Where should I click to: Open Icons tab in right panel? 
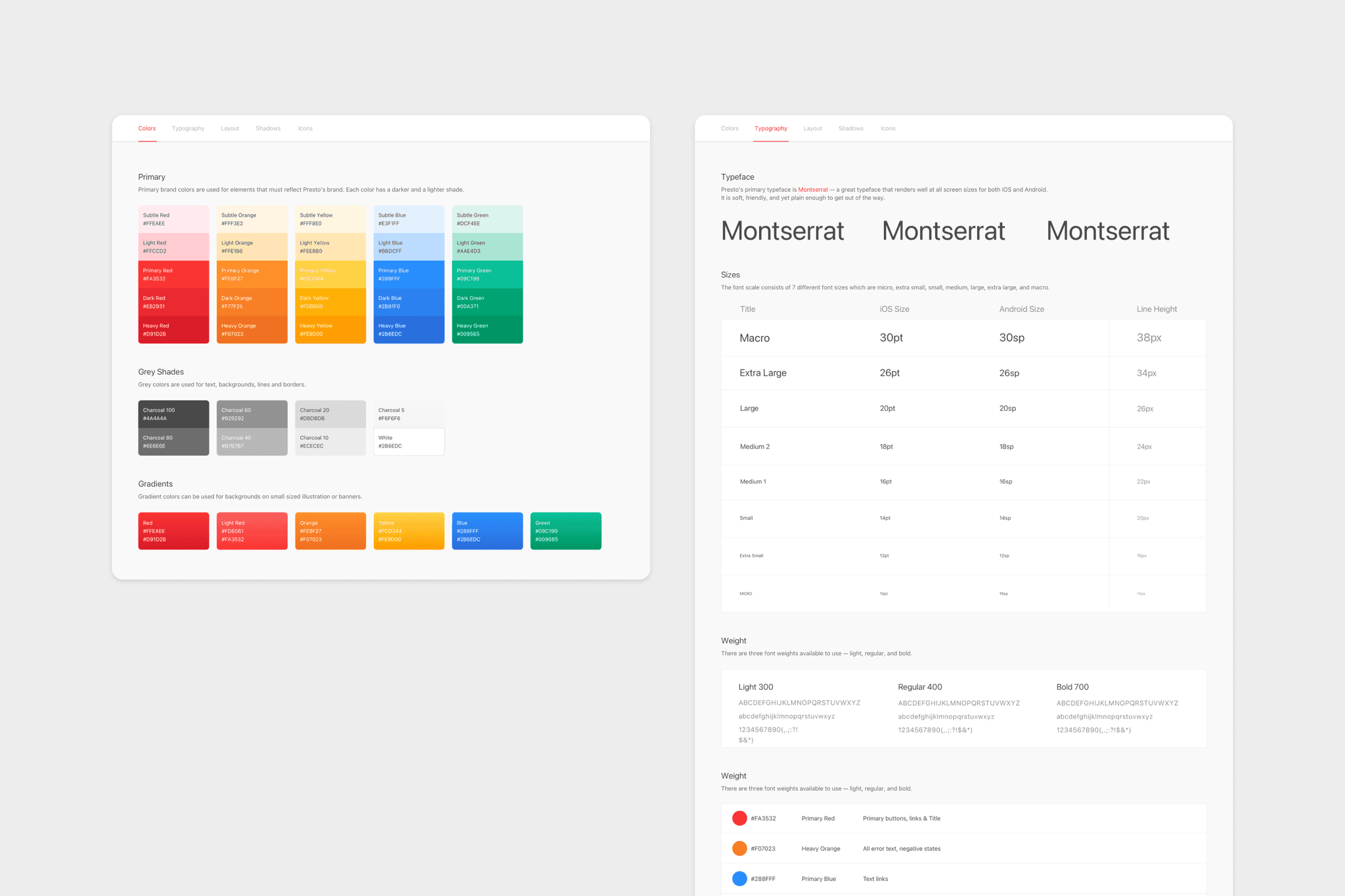click(888, 129)
